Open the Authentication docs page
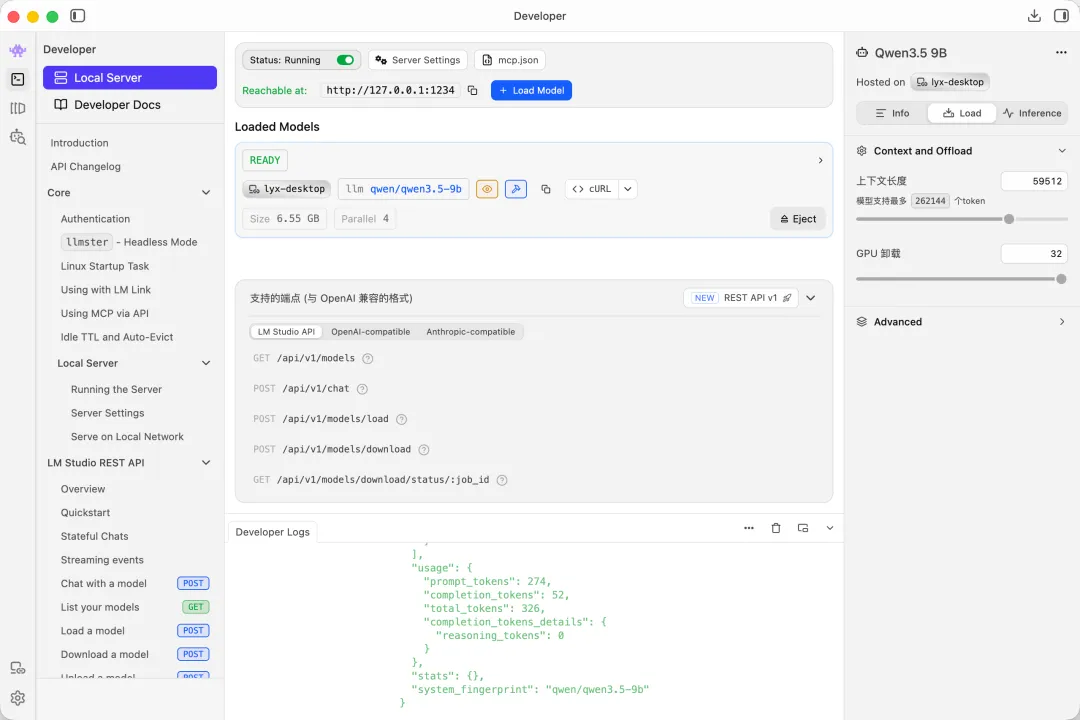Viewport: 1080px width, 720px height. tap(95, 218)
